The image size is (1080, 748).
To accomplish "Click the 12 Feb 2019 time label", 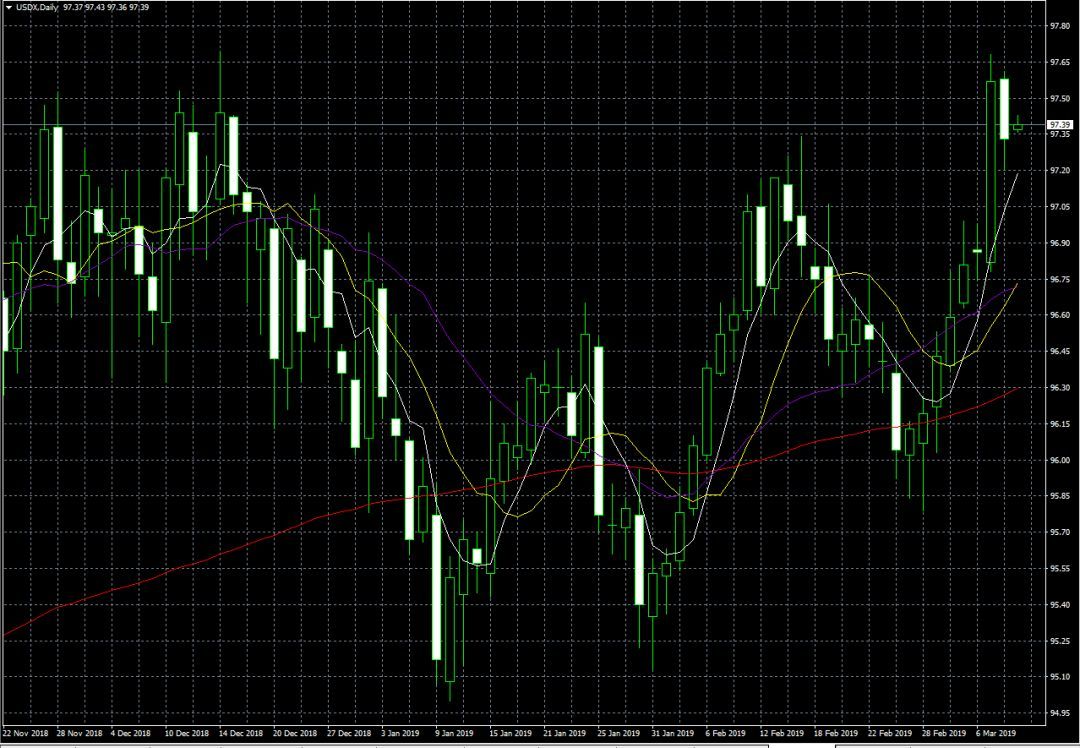I will click(779, 732).
